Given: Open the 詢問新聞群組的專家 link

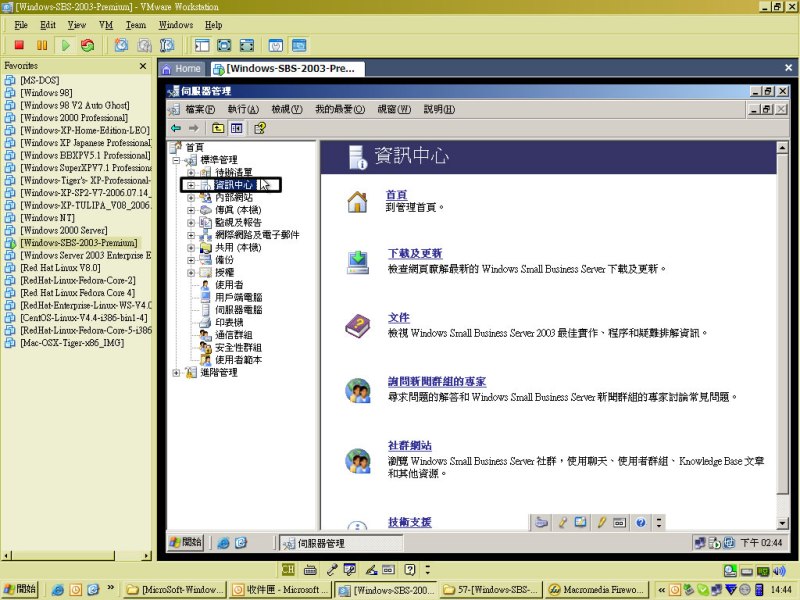Looking at the screenshot, I should (x=437, y=382).
